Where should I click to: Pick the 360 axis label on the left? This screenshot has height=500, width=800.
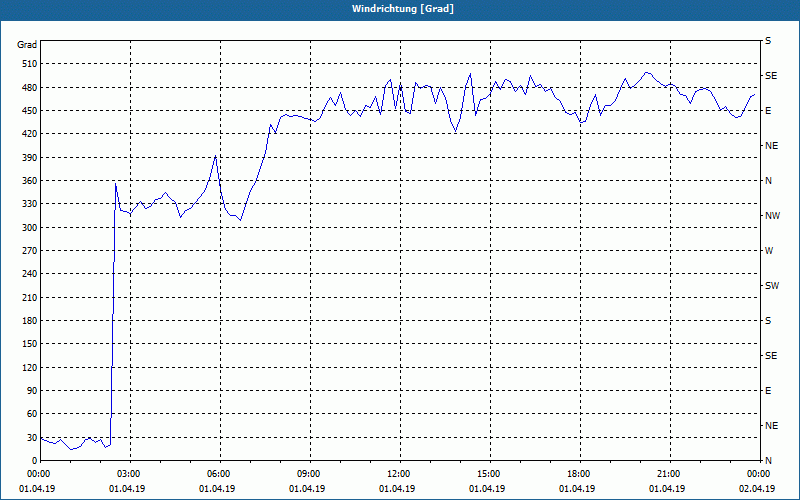[x=30, y=181]
